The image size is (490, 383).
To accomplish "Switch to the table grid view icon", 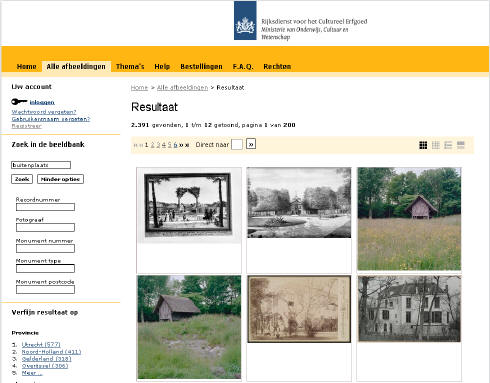I will point(436,145).
